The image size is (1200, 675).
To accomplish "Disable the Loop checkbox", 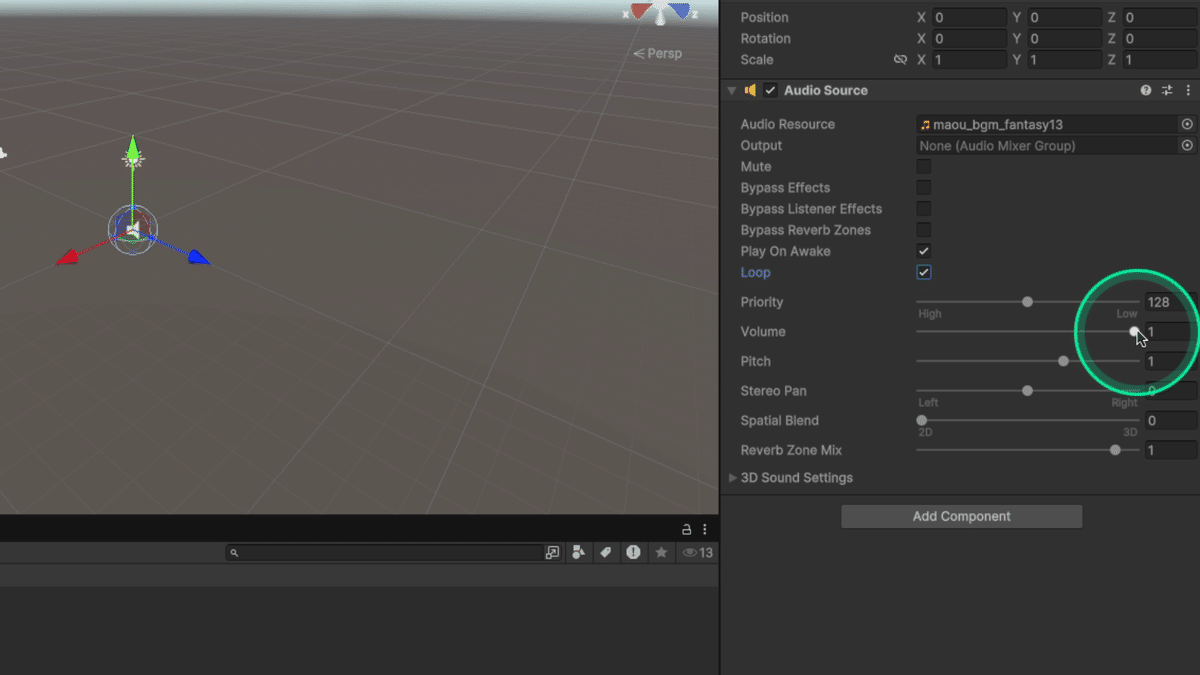I will (924, 271).
